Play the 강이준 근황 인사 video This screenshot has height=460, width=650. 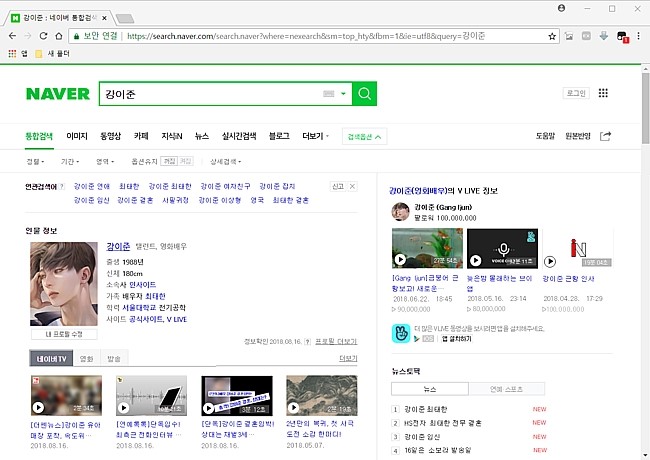point(577,248)
